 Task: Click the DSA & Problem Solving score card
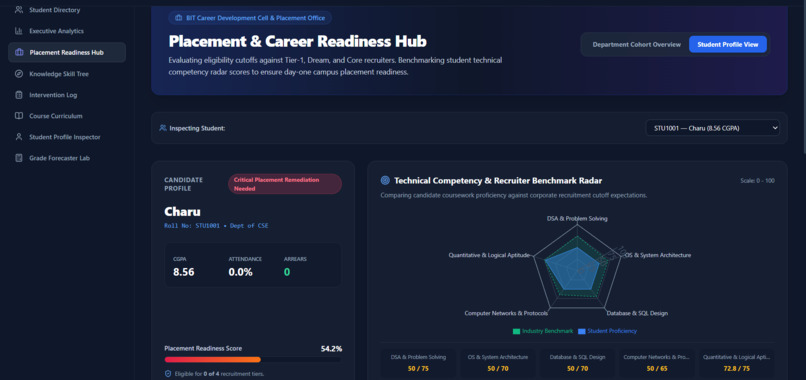coord(418,363)
